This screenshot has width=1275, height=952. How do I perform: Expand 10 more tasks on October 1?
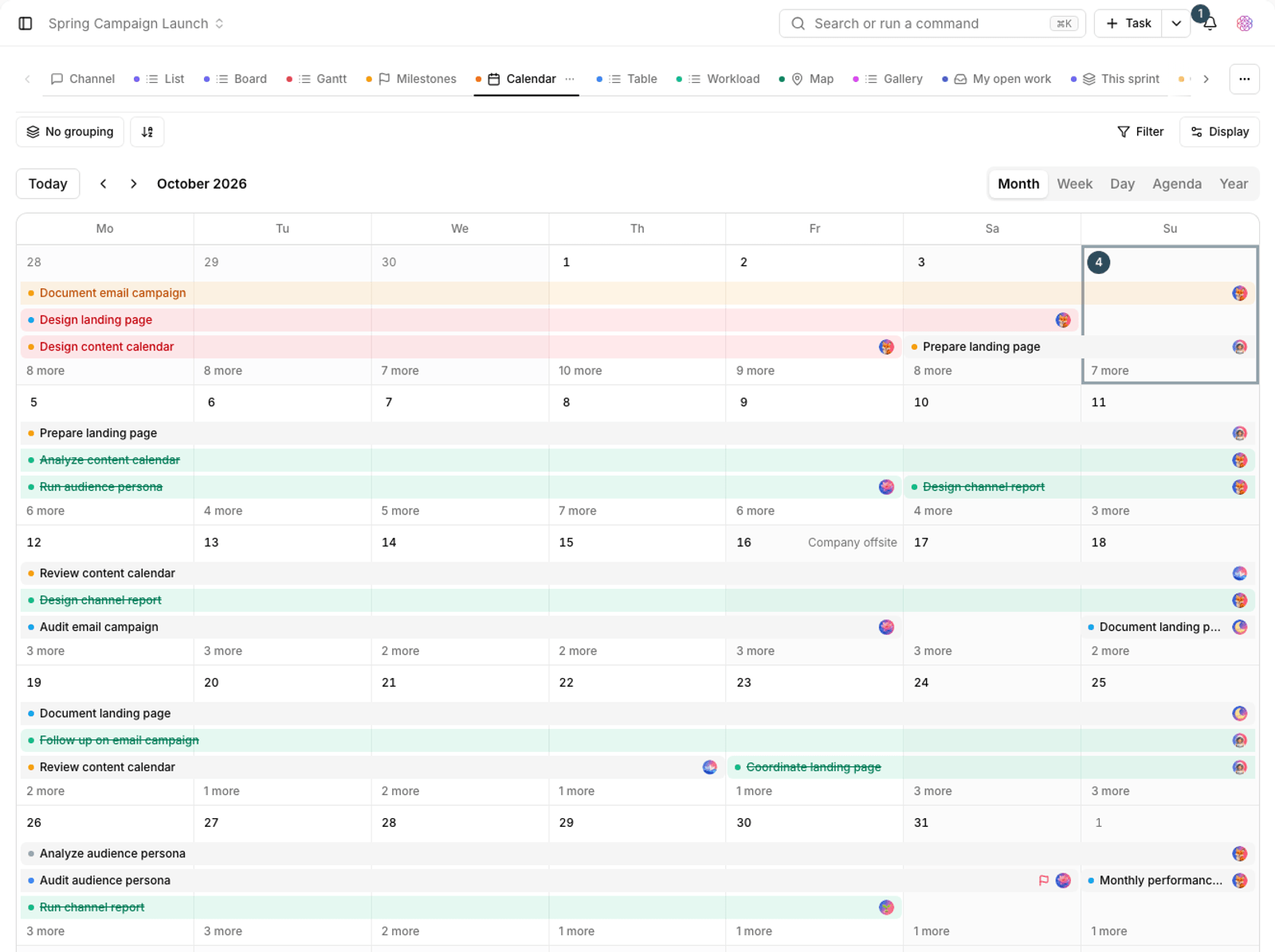[x=579, y=370]
